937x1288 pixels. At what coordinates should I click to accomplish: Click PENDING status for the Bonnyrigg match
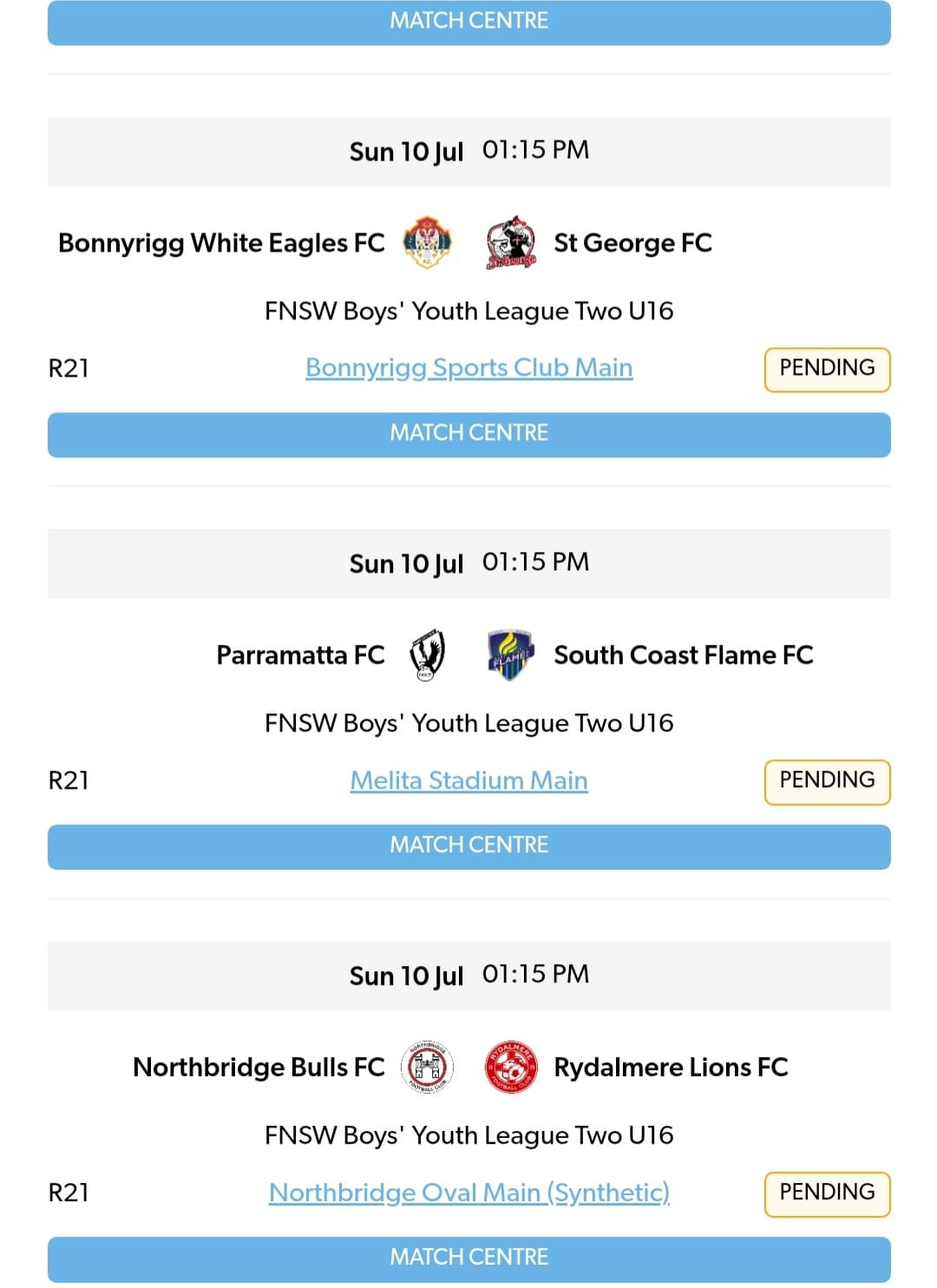tap(827, 368)
